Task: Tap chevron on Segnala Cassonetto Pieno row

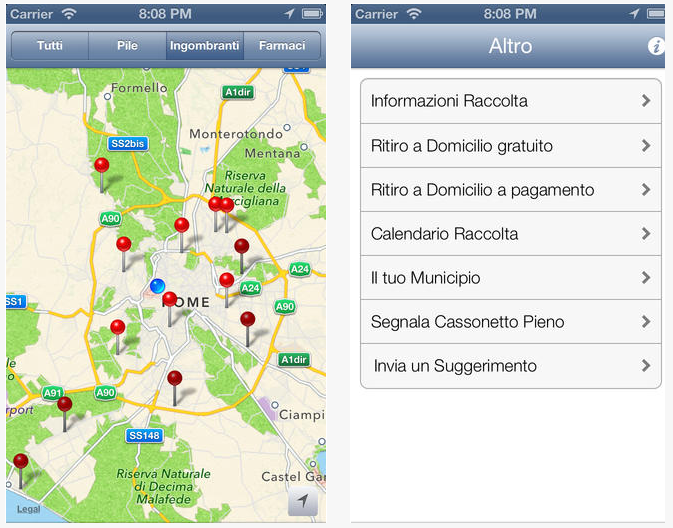Action: point(646,322)
